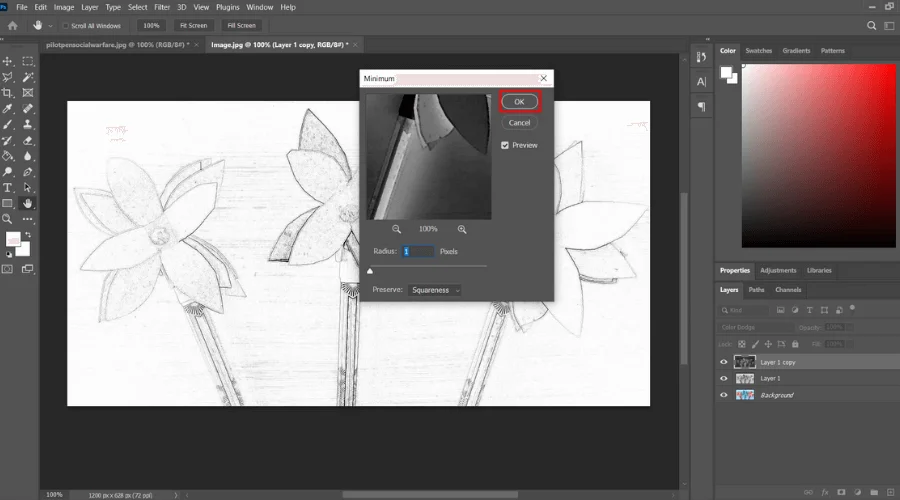Viewport: 900px width, 500px height.
Task: Toggle Quick Mask mode
Action: coord(7,269)
